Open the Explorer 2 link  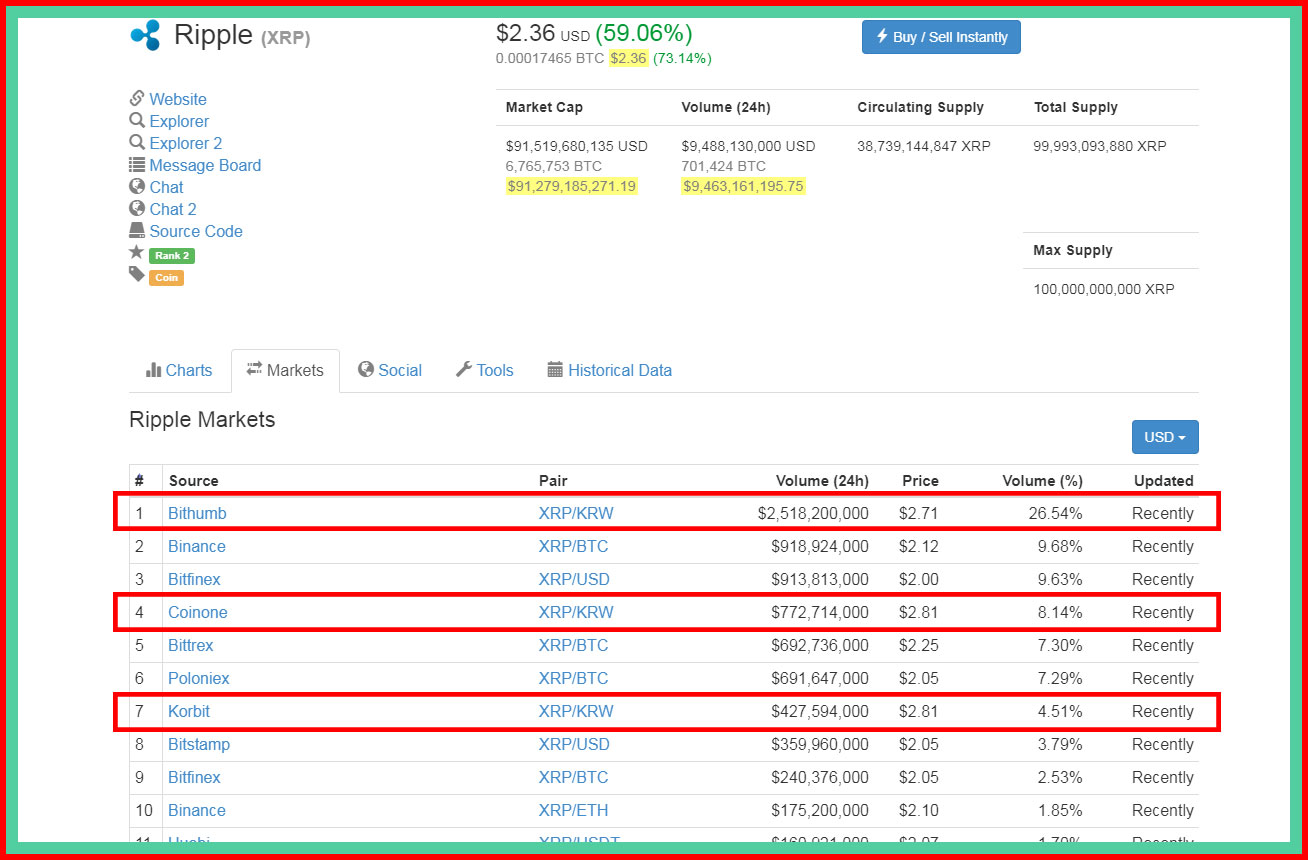click(186, 143)
